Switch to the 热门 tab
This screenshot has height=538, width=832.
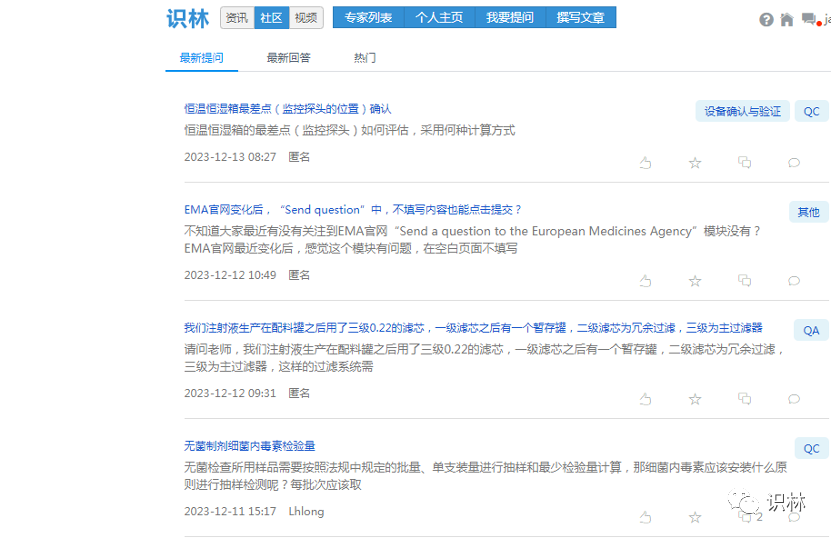(x=365, y=58)
